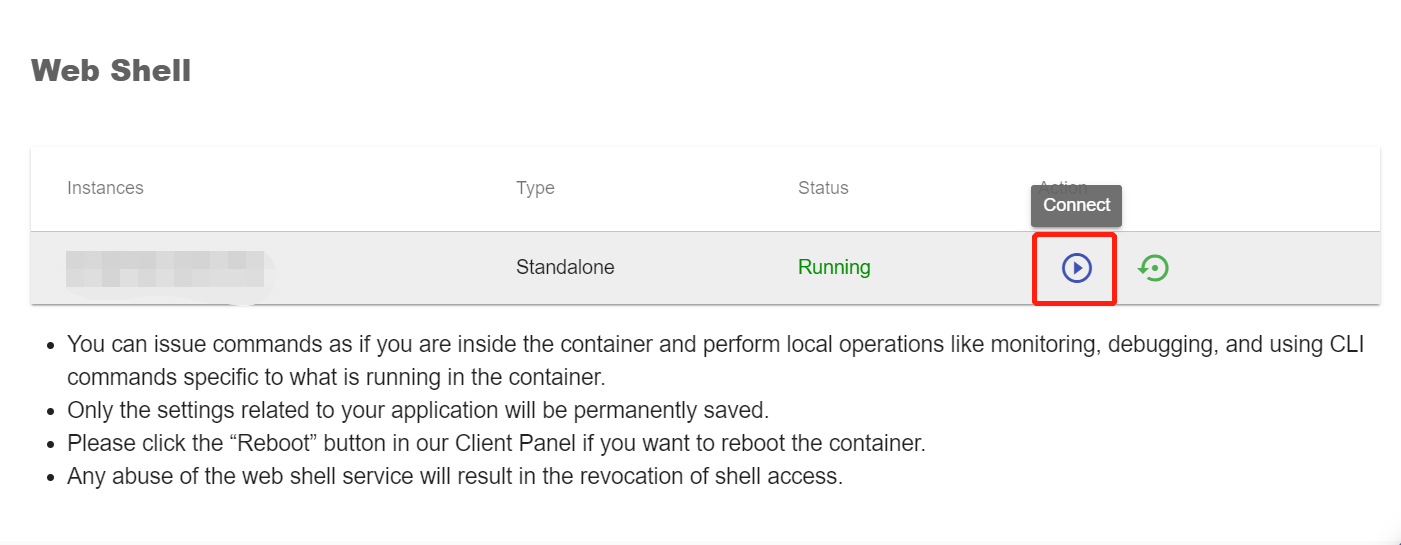The image size is (1401, 545).
Task: Click the gray Connect tooltip label
Action: coord(1076,205)
